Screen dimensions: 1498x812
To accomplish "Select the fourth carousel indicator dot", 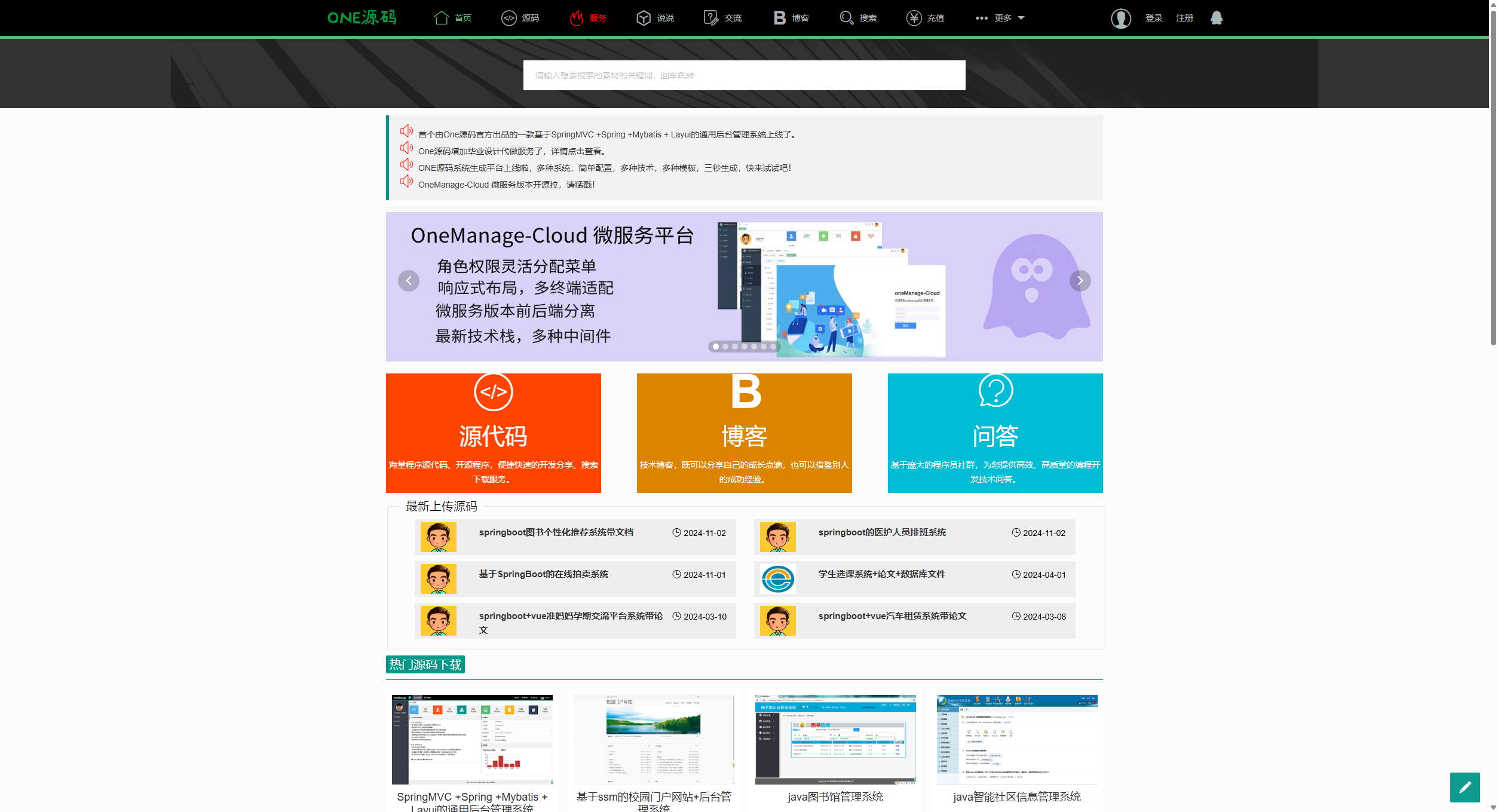I will pyautogui.click(x=745, y=347).
